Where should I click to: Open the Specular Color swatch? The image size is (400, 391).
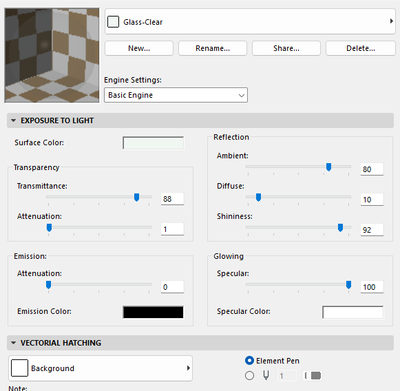pyautogui.click(x=353, y=312)
